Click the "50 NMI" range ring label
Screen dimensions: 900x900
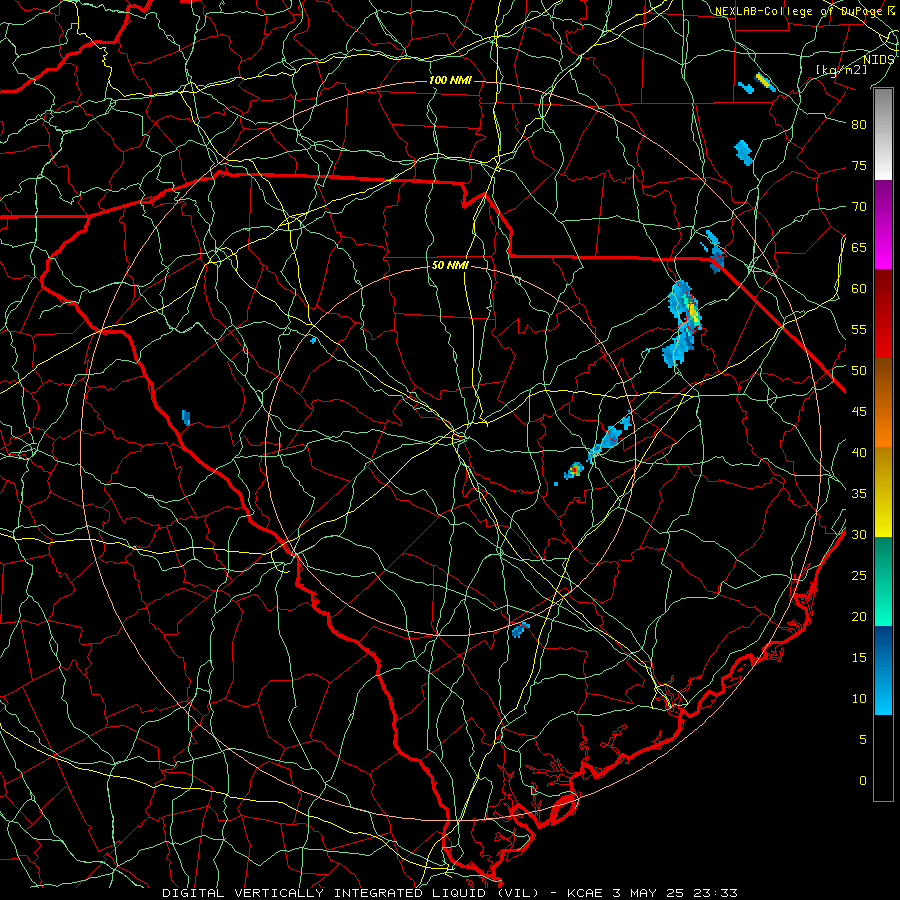tap(450, 265)
